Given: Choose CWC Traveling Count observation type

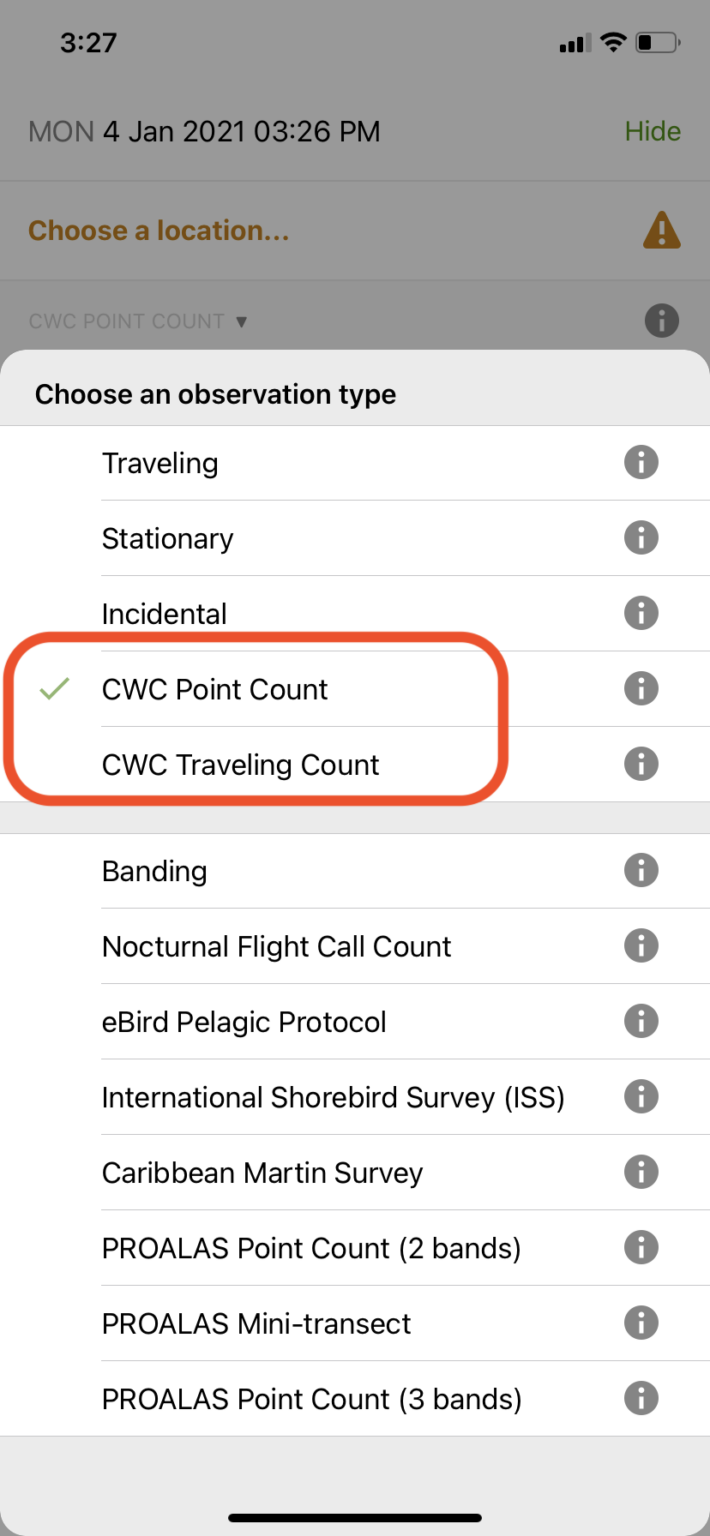Looking at the screenshot, I should 240,766.
